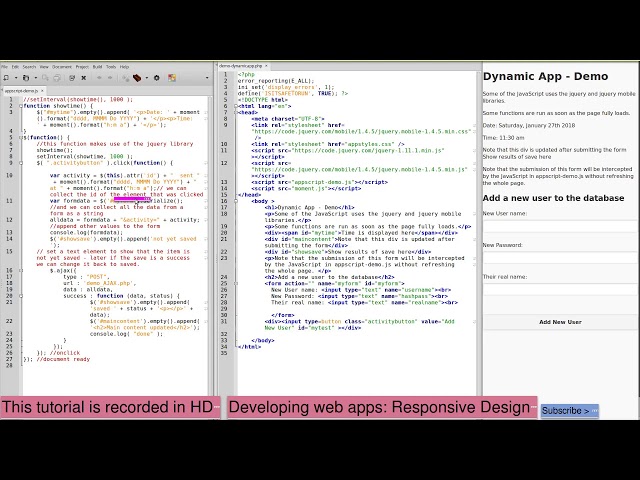Open the Project menu
This screenshot has height=480, width=640.
(x=82, y=67)
